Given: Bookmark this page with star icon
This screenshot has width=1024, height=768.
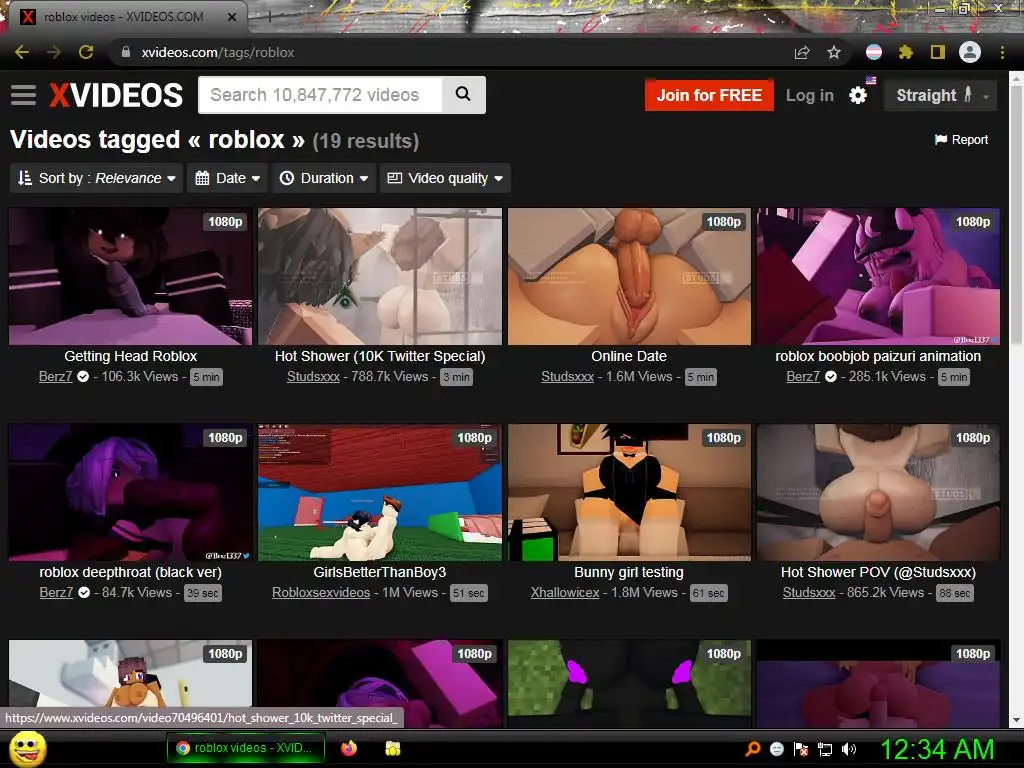Looking at the screenshot, I should tap(834, 52).
